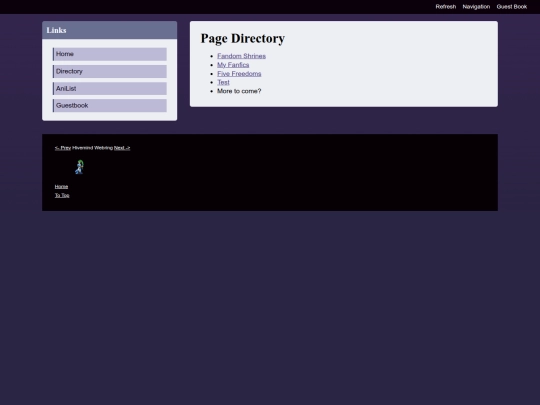Click the Refresh link in top bar

click(445, 7)
